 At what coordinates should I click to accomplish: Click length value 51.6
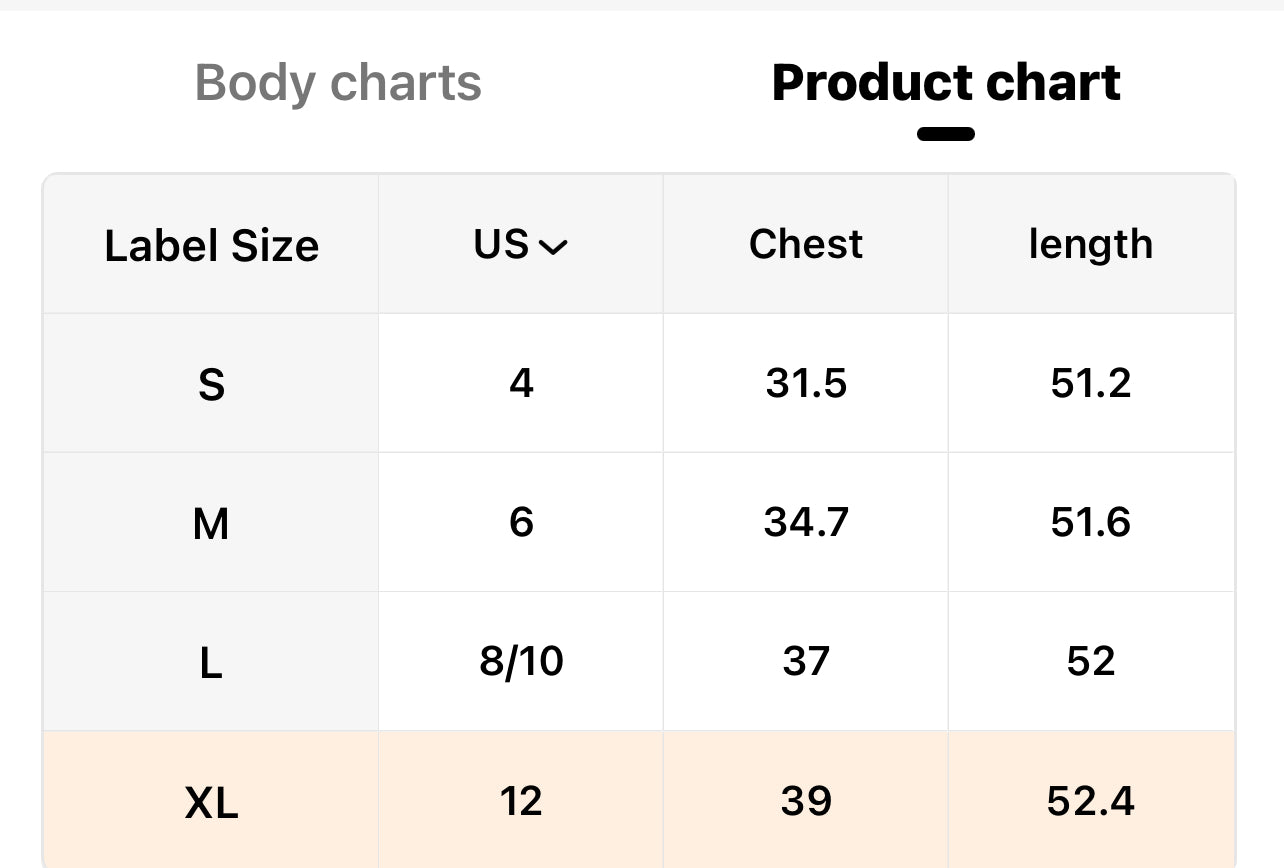coord(1090,522)
